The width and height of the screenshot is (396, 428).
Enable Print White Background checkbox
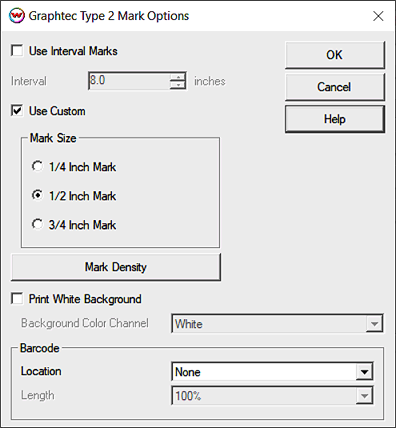17,299
